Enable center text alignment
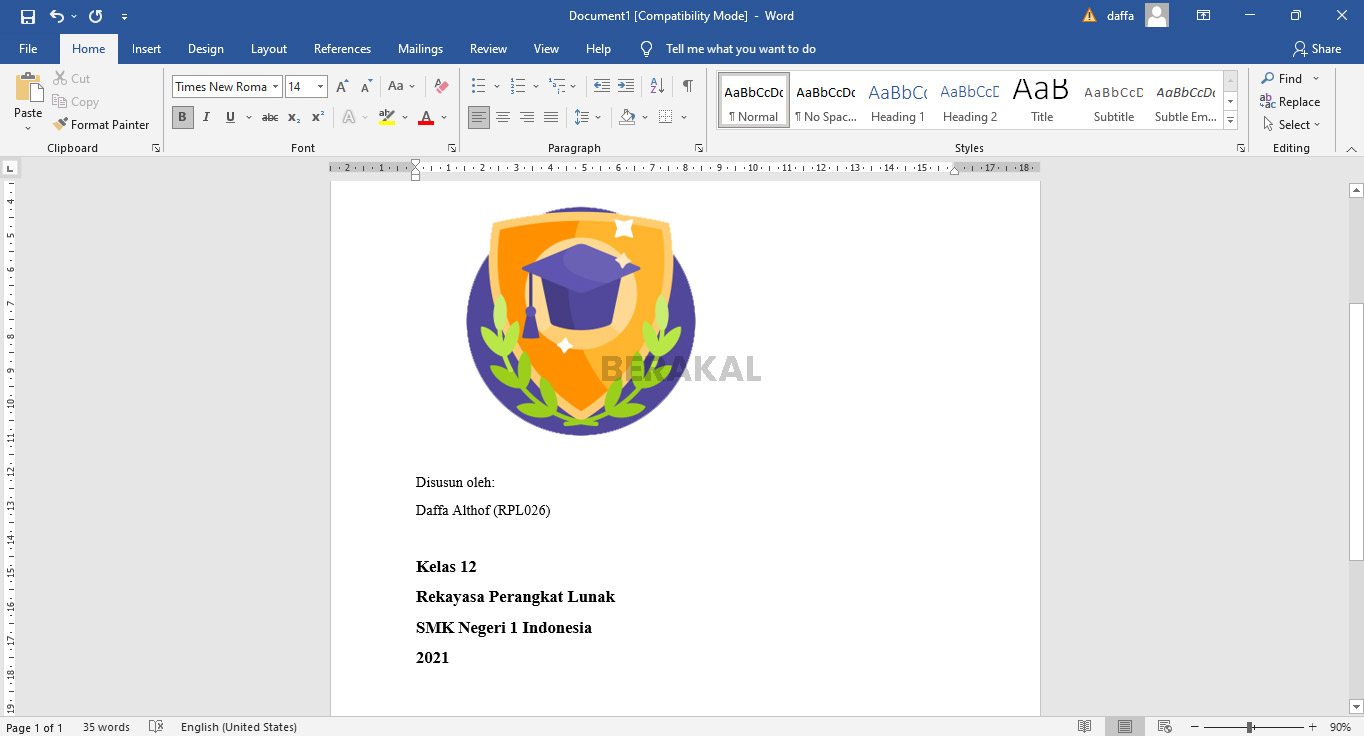 point(503,117)
